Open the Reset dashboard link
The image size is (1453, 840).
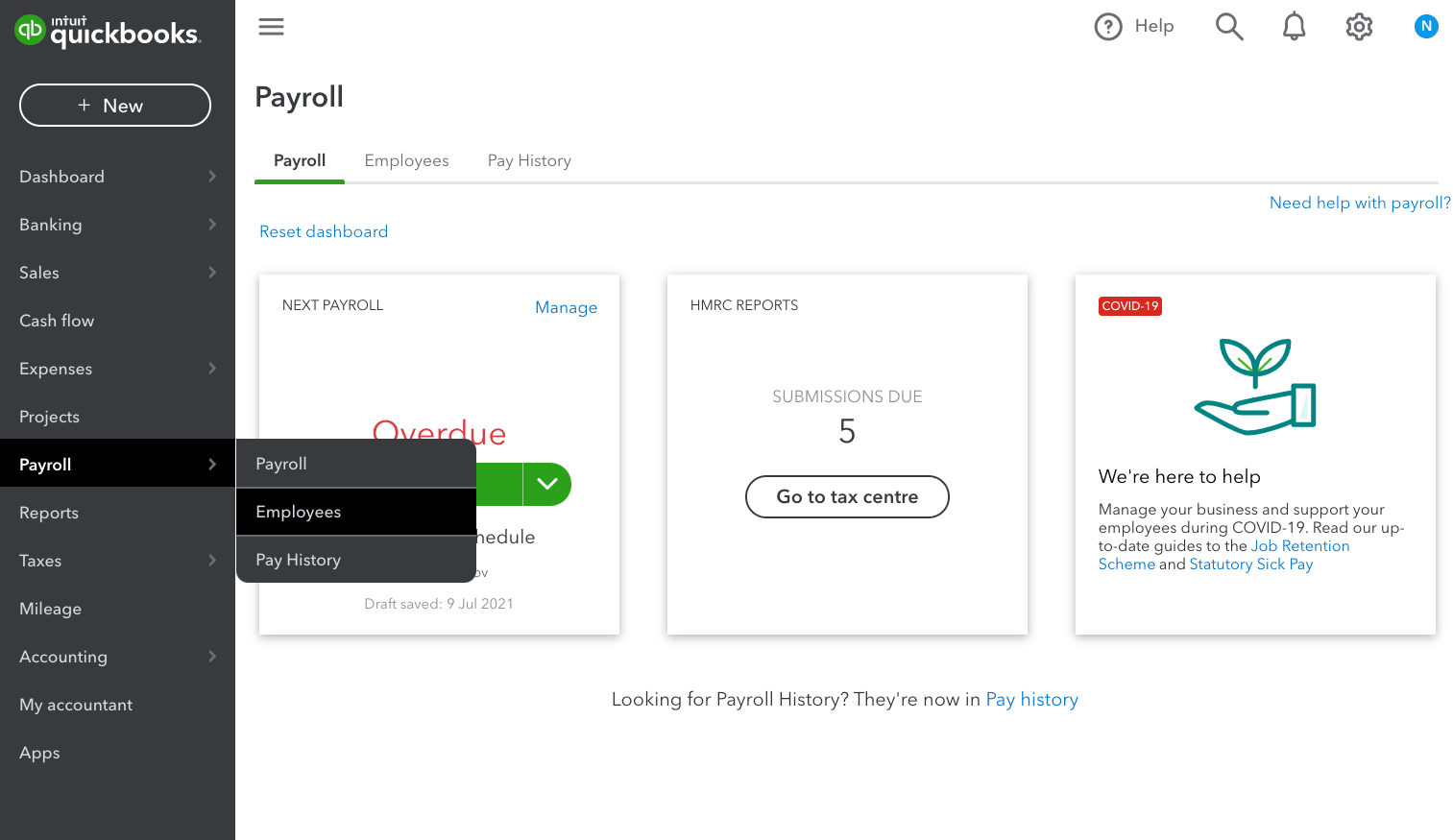[324, 231]
